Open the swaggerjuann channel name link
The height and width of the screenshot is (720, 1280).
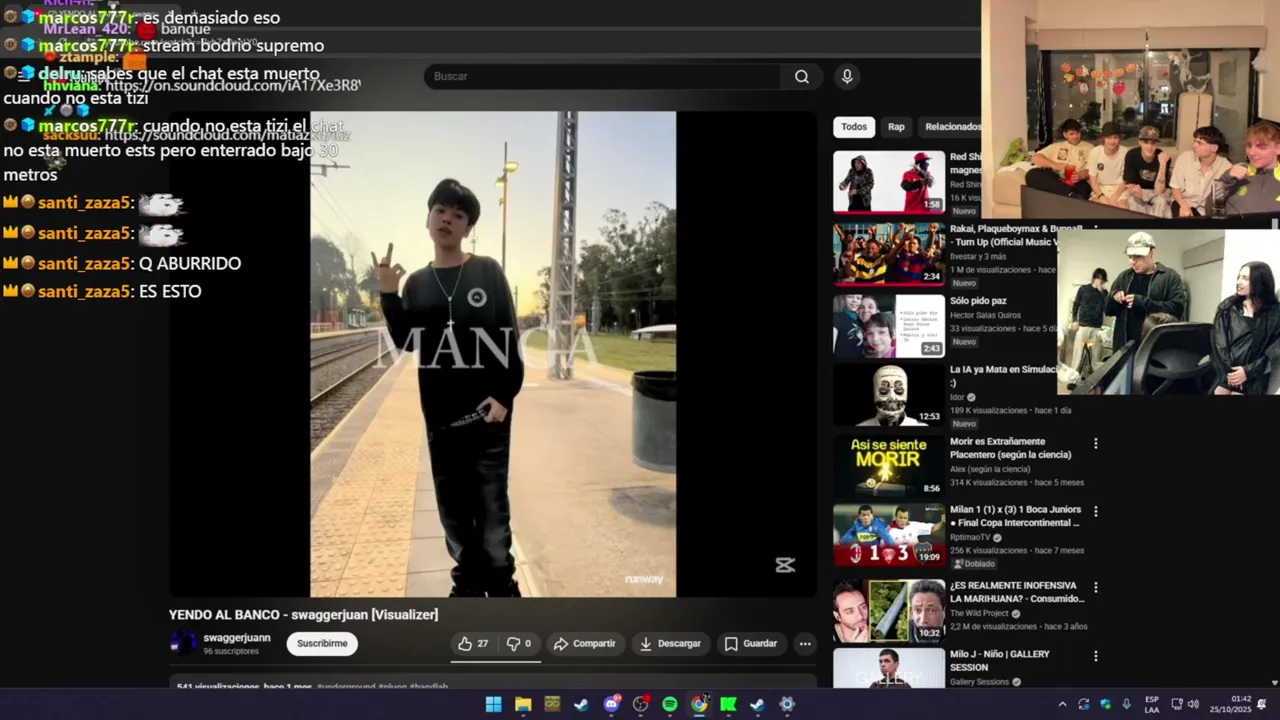click(237, 638)
